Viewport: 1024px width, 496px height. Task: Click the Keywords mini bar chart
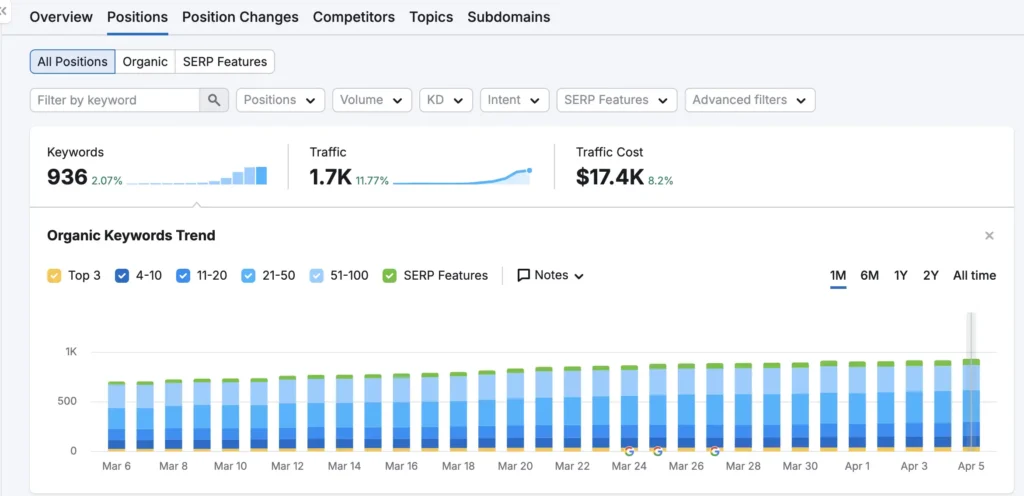(x=197, y=176)
